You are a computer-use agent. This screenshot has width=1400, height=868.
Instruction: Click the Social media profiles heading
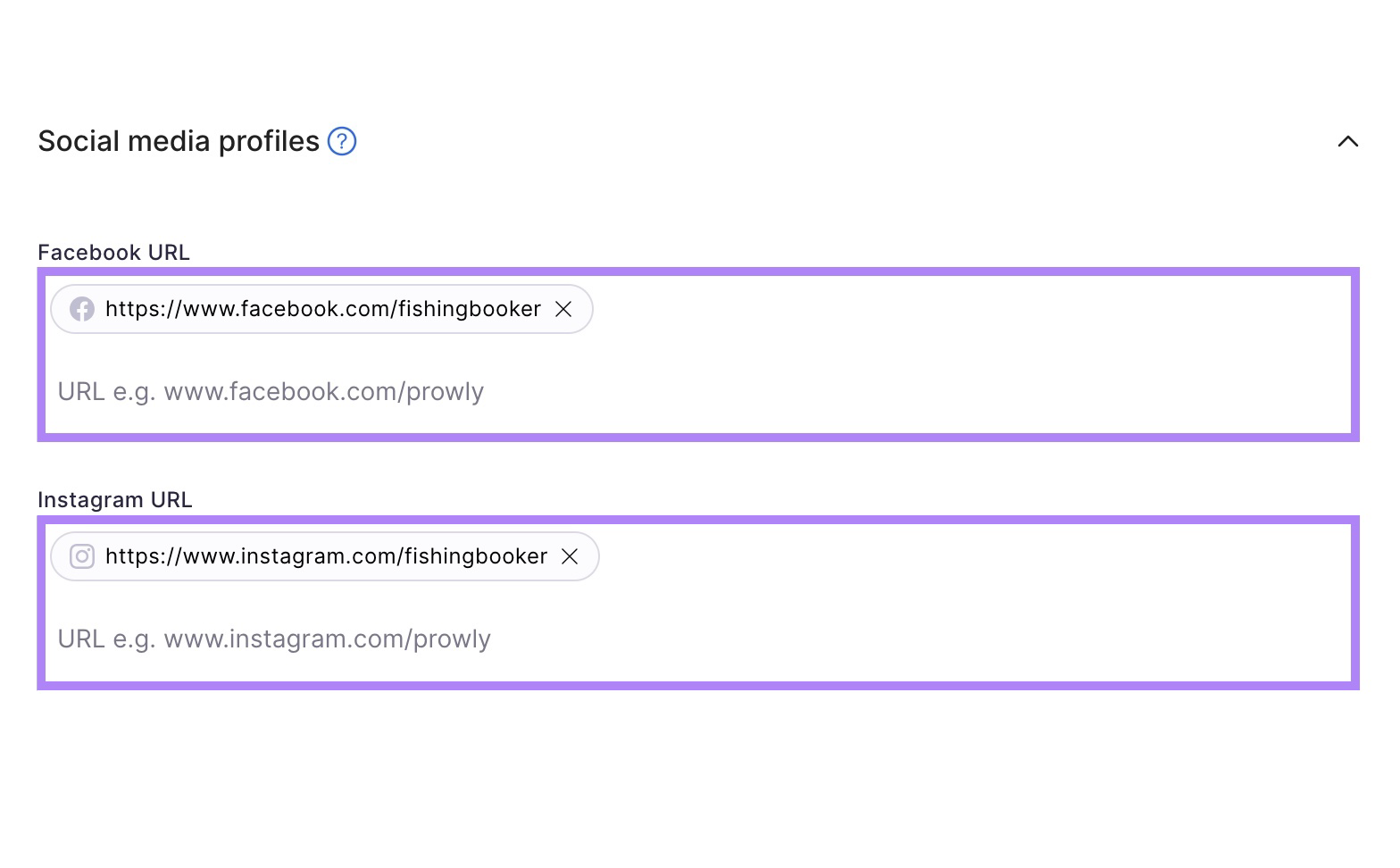pos(178,140)
